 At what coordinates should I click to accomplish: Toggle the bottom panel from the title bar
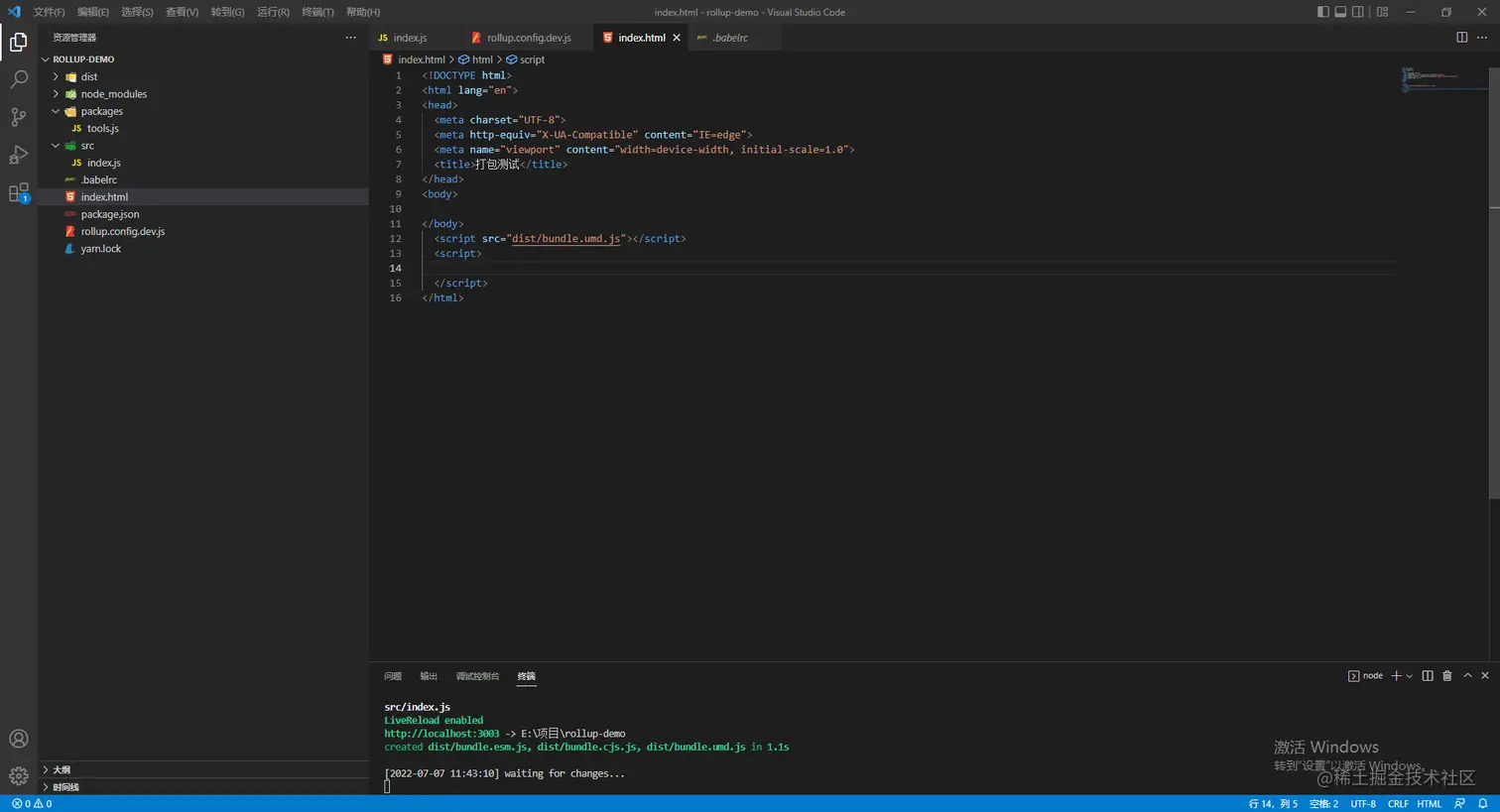point(1340,12)
